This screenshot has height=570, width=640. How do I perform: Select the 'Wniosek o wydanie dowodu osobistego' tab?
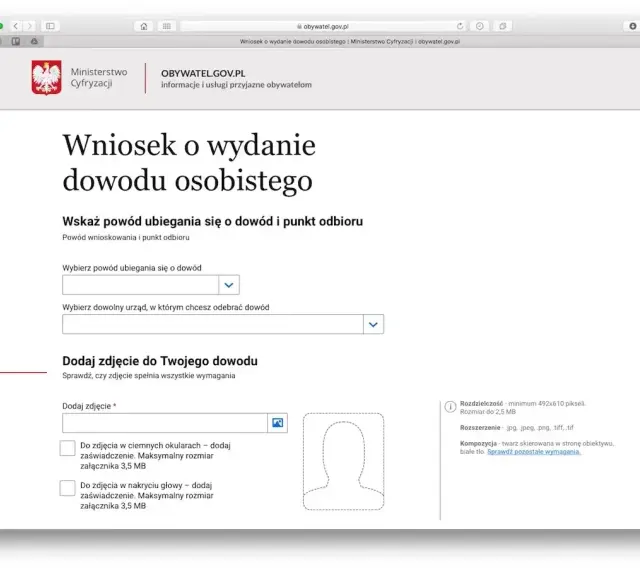(x=350, y=42)
